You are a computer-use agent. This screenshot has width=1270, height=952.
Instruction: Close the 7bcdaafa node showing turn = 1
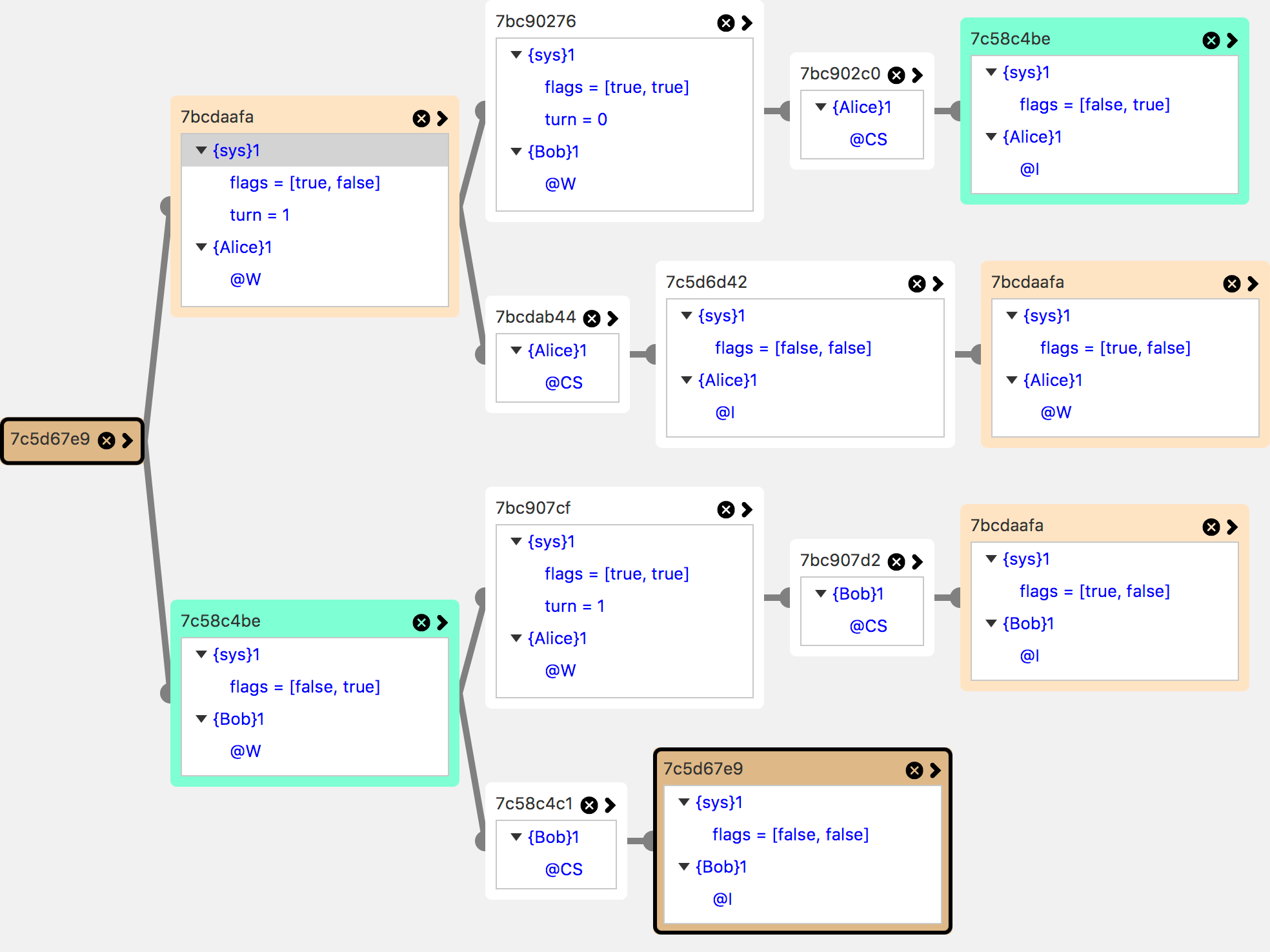(421, 119)
